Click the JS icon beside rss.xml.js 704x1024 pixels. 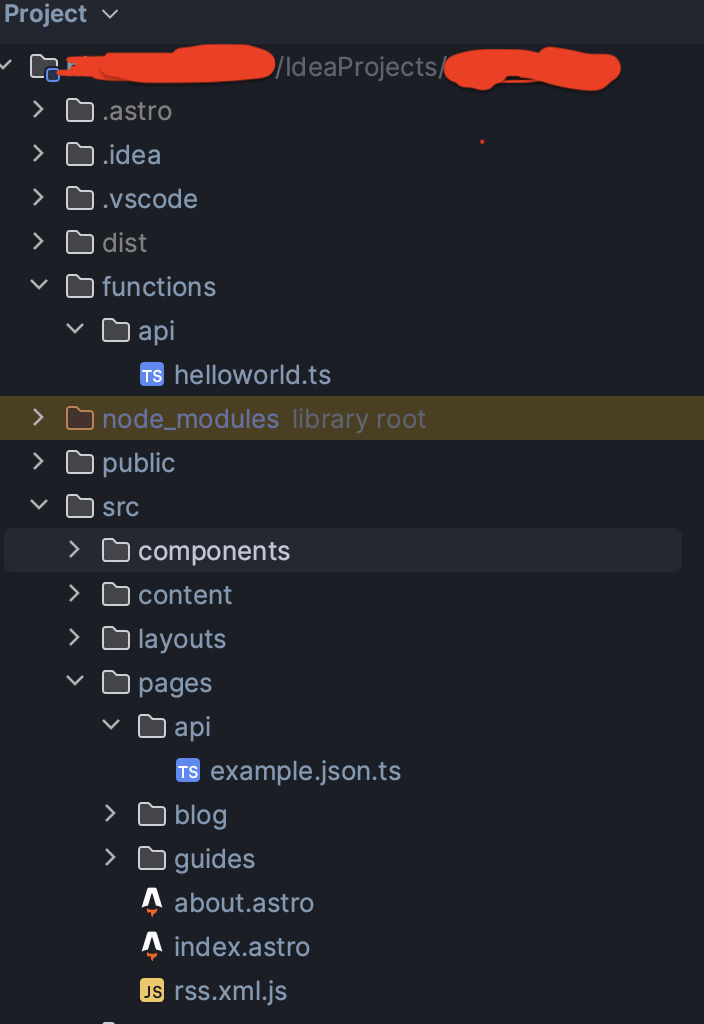pyautogui.click(x=152, y=991)
